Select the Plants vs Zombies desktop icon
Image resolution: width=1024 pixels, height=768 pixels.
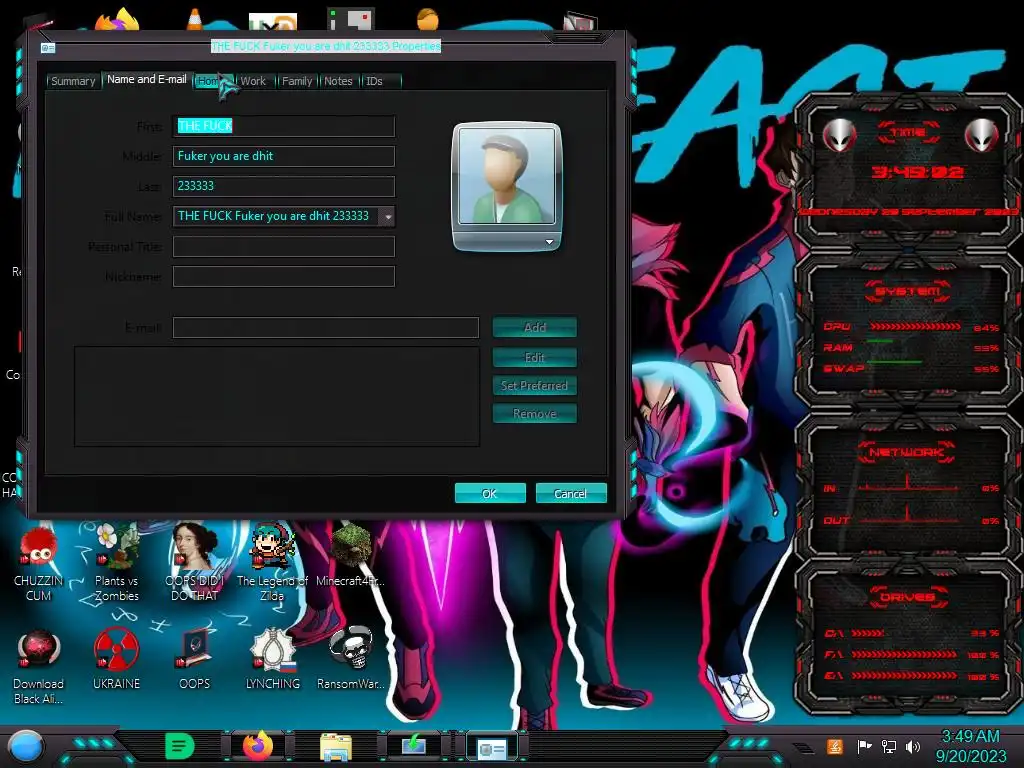[x=117, y=564]
